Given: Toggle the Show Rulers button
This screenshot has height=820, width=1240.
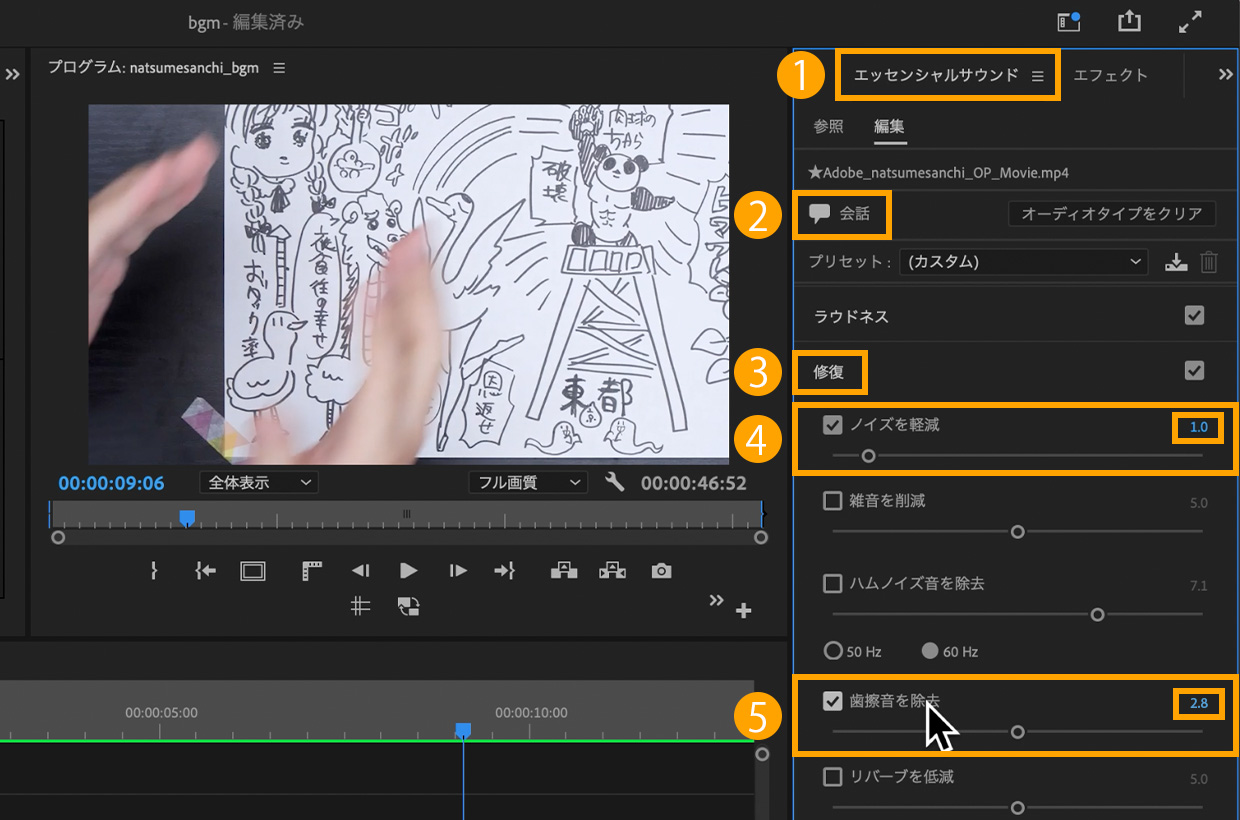Looking at the screenshot, I should point(312,571).
